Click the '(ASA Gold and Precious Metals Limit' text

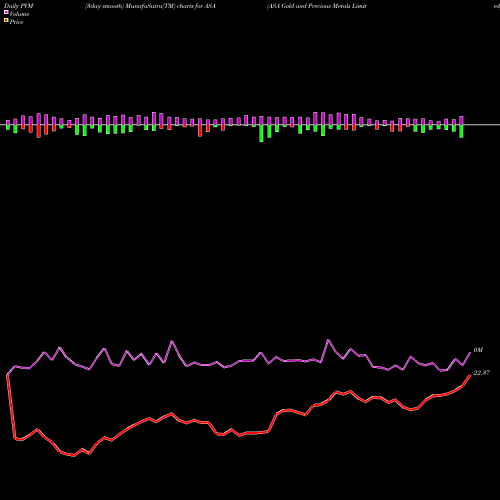tap(317, 6)
